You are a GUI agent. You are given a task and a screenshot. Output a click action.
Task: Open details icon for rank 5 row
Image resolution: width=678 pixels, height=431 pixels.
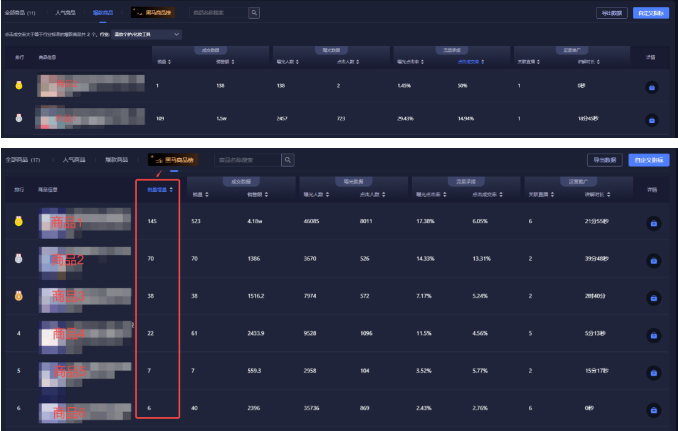pos(652,372)
